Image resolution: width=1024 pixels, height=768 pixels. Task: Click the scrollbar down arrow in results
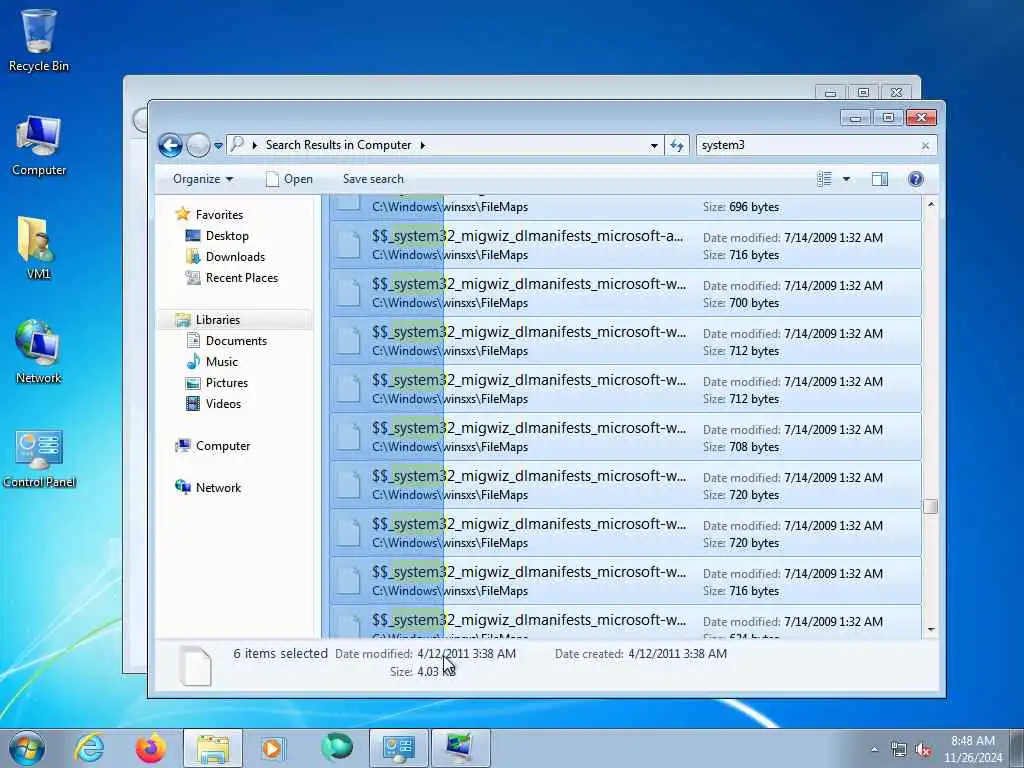click(x=931, y=630)
